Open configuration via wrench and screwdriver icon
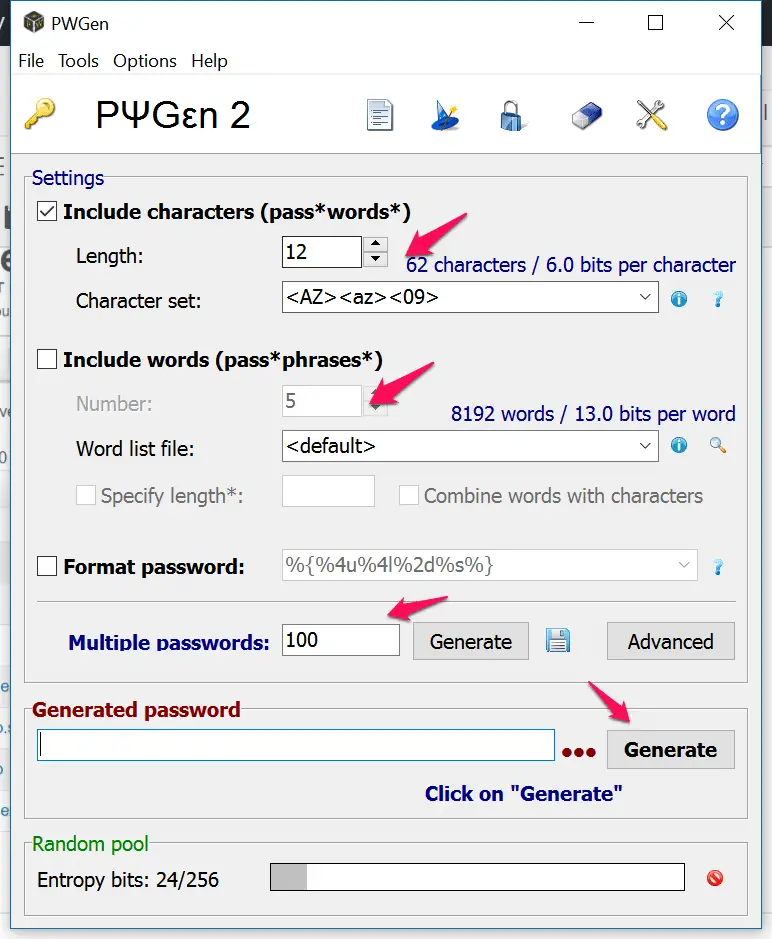The image size is (772, 939). (x=652, y=116)
